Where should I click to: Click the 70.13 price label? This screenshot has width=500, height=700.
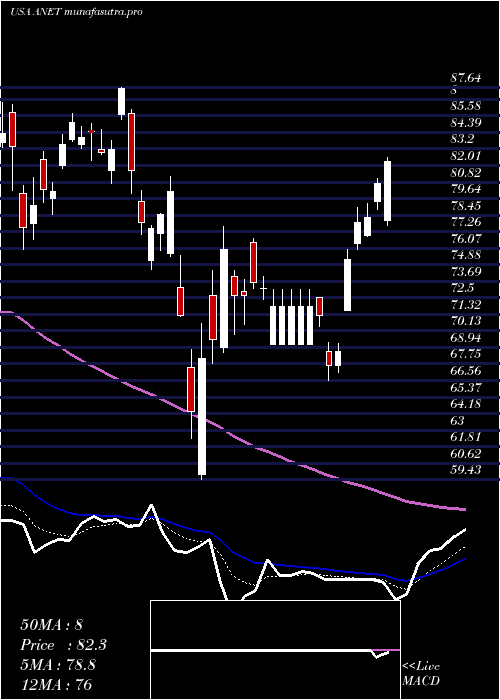(x=466, y=321)
